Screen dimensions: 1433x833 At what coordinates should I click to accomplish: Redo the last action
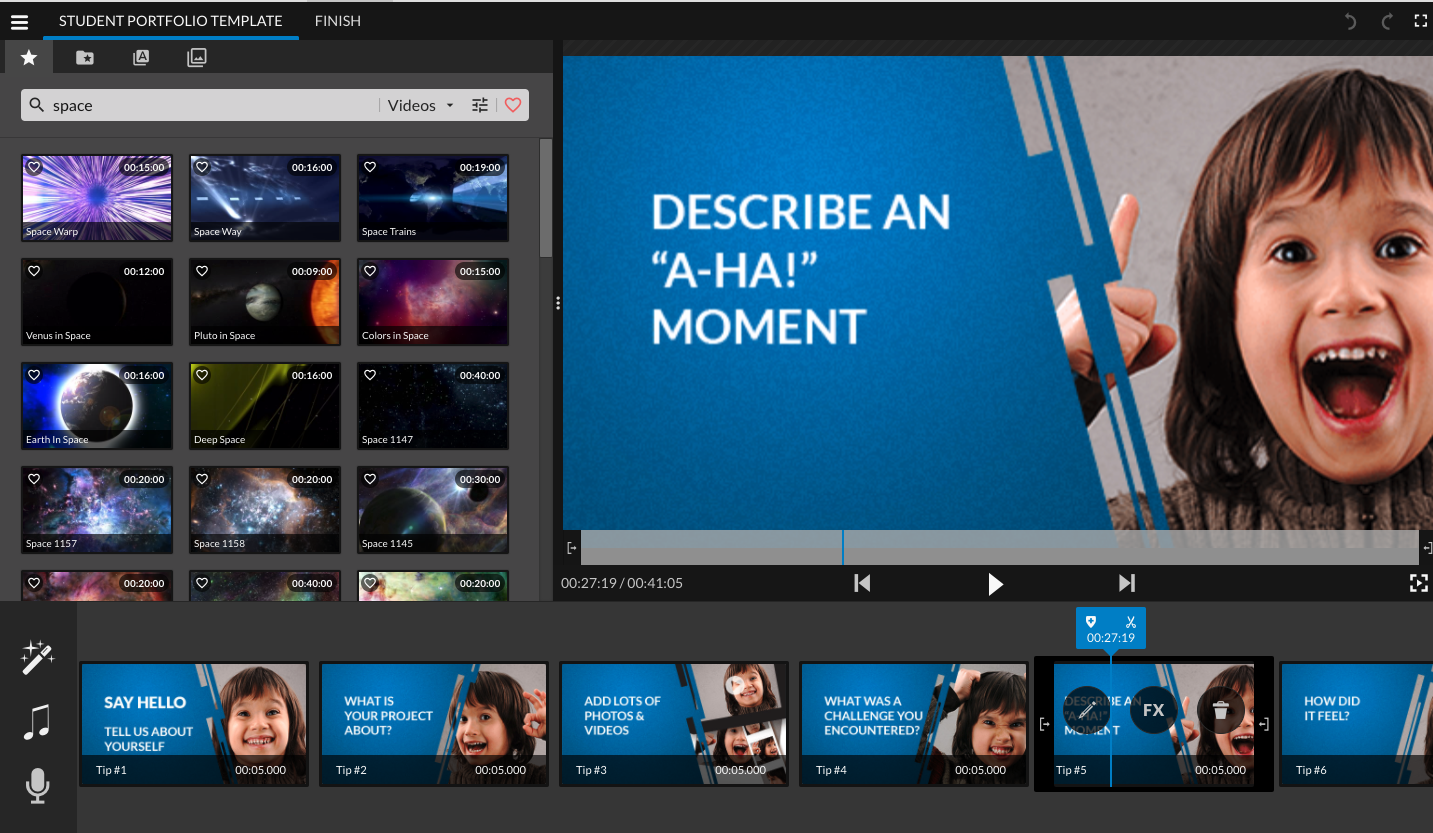tap(1386, 21)
